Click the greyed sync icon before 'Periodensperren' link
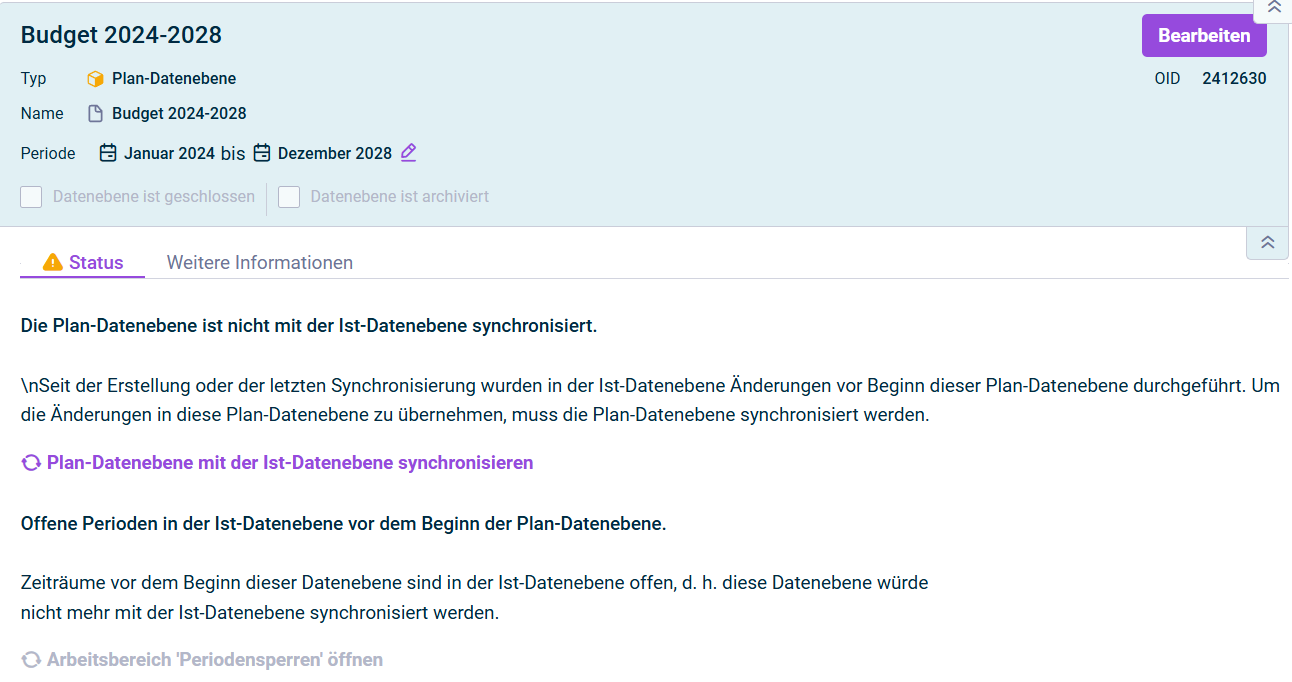The image size is (1292, 682). pos(31,660)
